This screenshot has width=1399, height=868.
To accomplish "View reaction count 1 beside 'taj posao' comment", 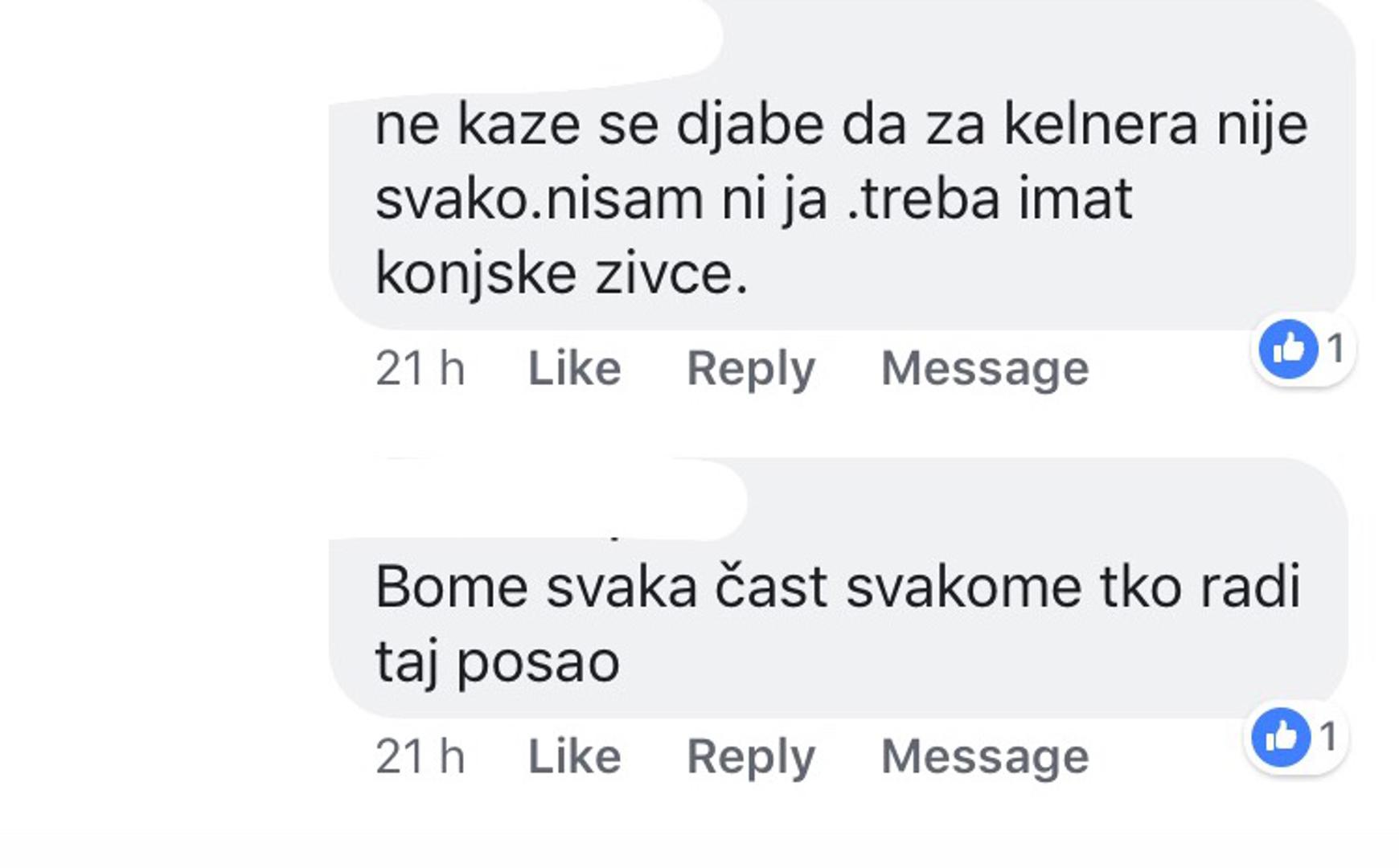I will (x=1328, y=737).
